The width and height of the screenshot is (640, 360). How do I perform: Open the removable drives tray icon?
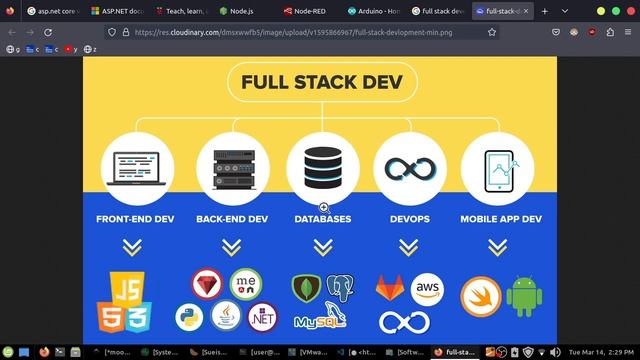click(x=515, y=352)
